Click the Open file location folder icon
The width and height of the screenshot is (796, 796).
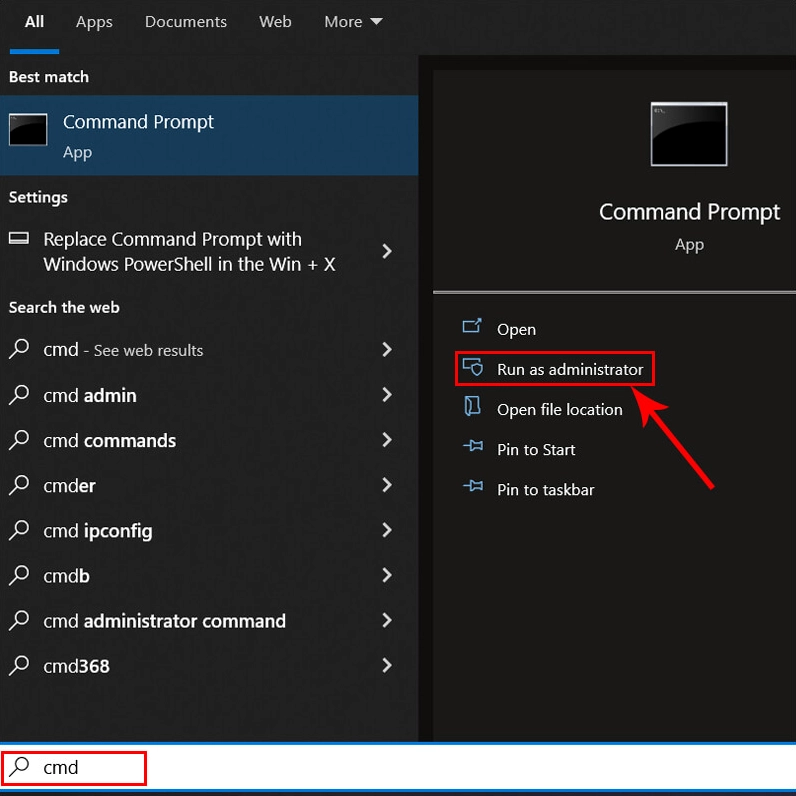[472, 406]
